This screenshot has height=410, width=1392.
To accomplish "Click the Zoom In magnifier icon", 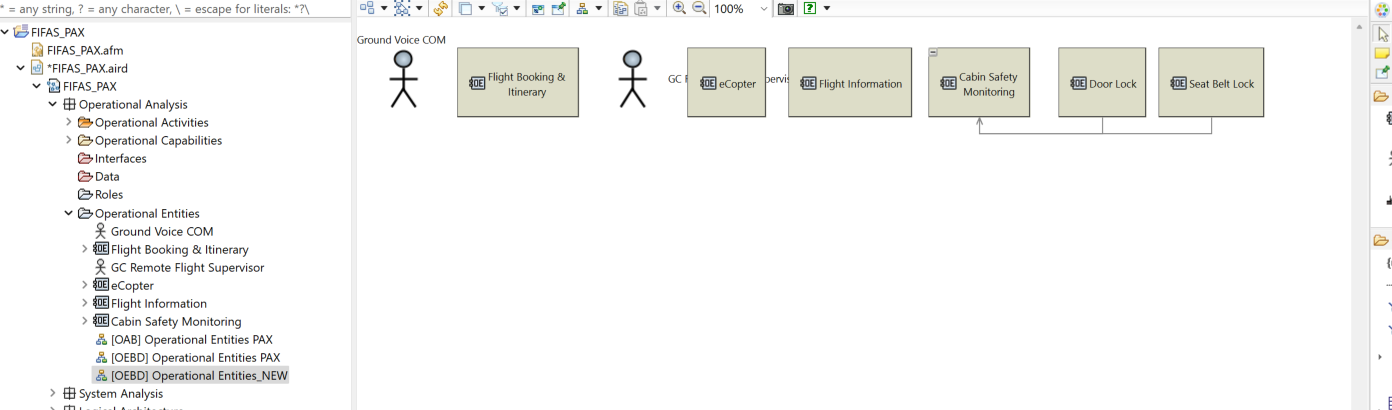I will [x=679, y=9].
